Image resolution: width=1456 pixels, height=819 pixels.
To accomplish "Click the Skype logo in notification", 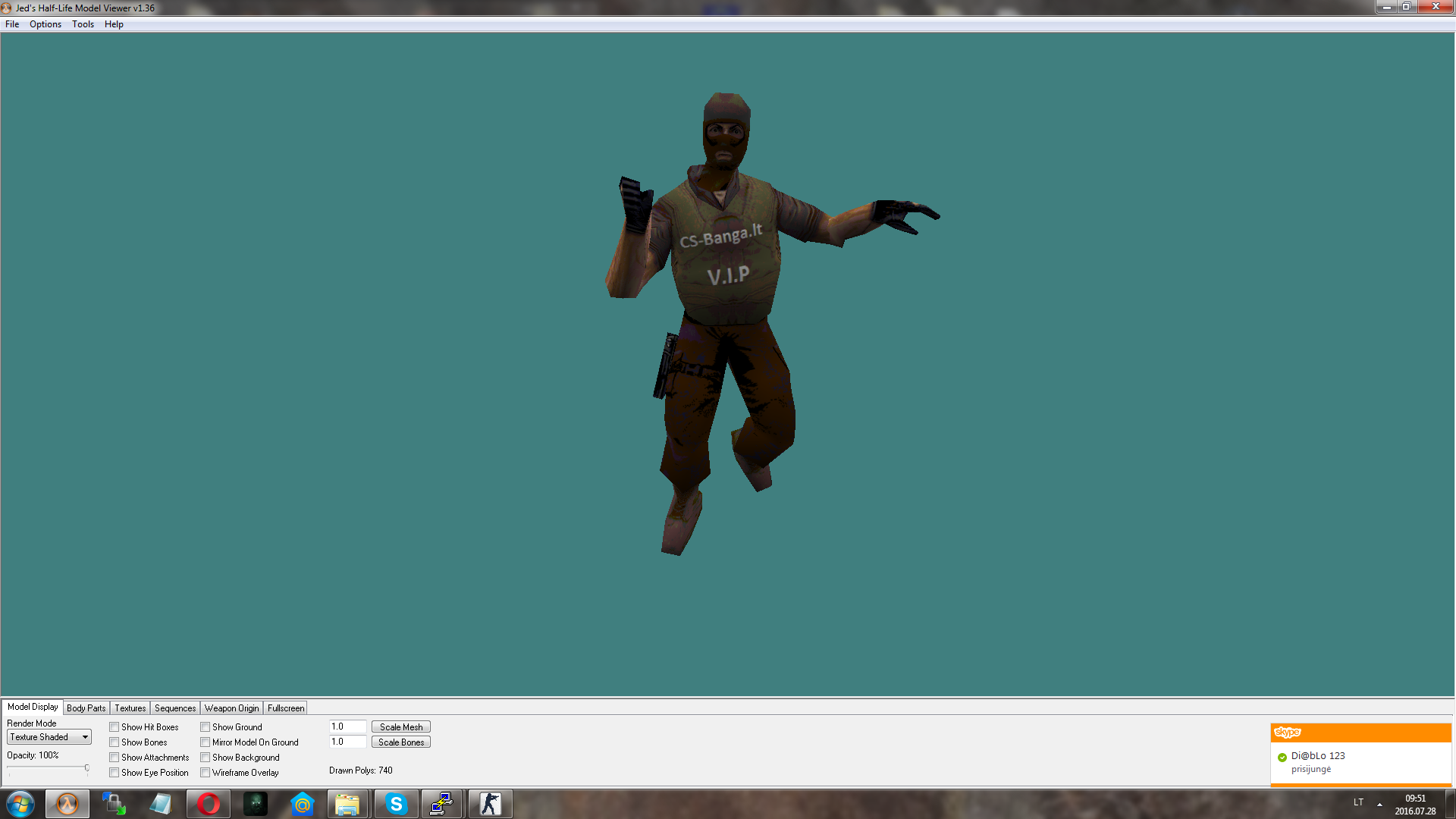I will (x=1288, y=733).
